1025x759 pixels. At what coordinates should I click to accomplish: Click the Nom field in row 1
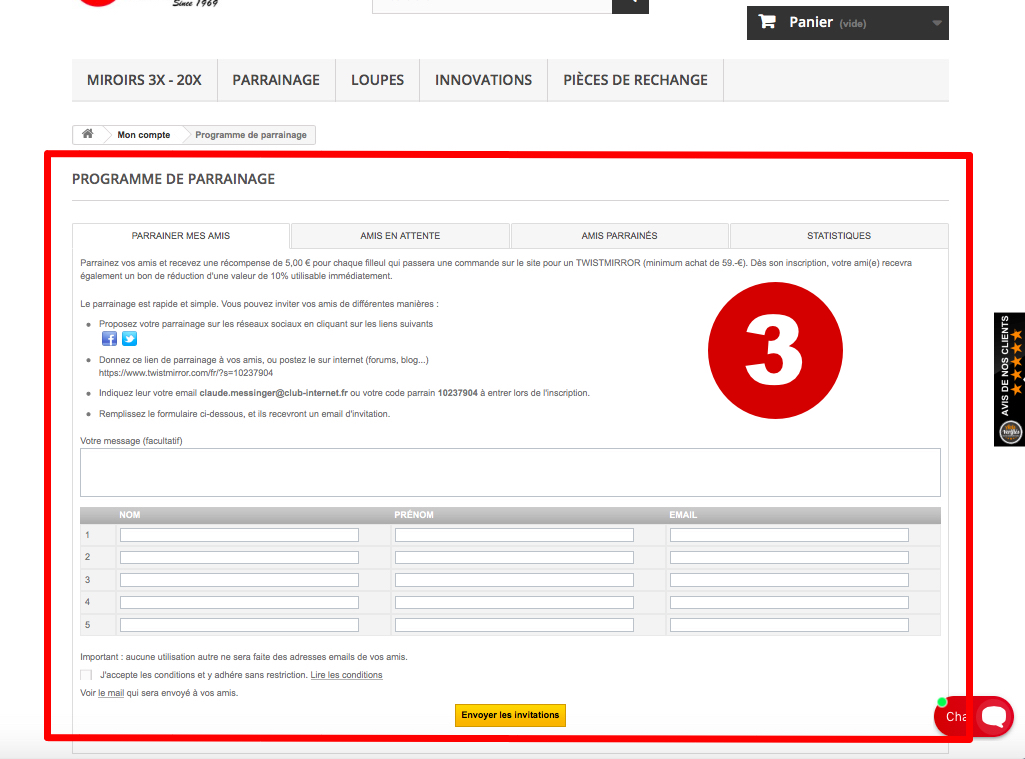pyautogui.click(x=239, y=535)
